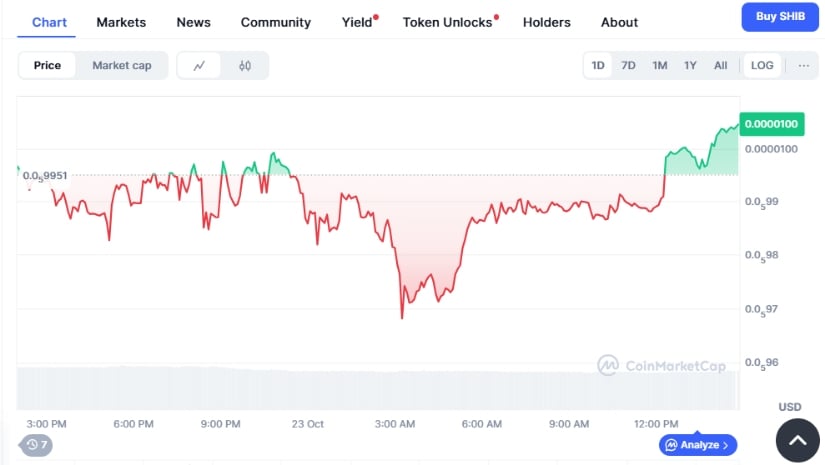The height and width of the screenshot is (465, 825).
Task: Toggle the Price view
Action: click(47, 65)
